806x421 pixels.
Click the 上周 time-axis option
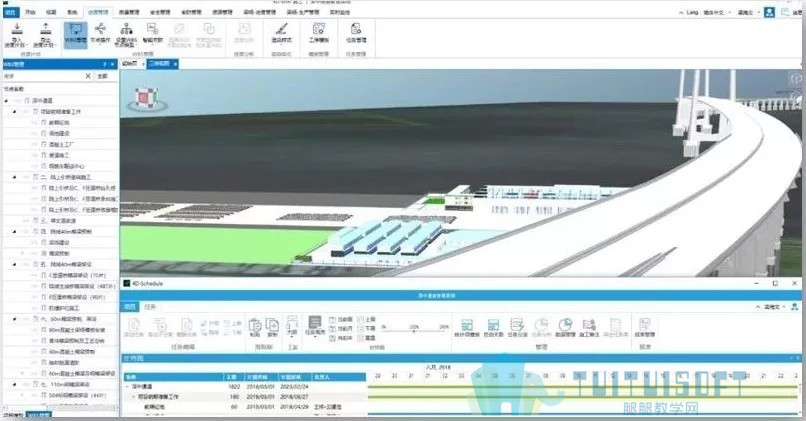[x=368, y=320]
